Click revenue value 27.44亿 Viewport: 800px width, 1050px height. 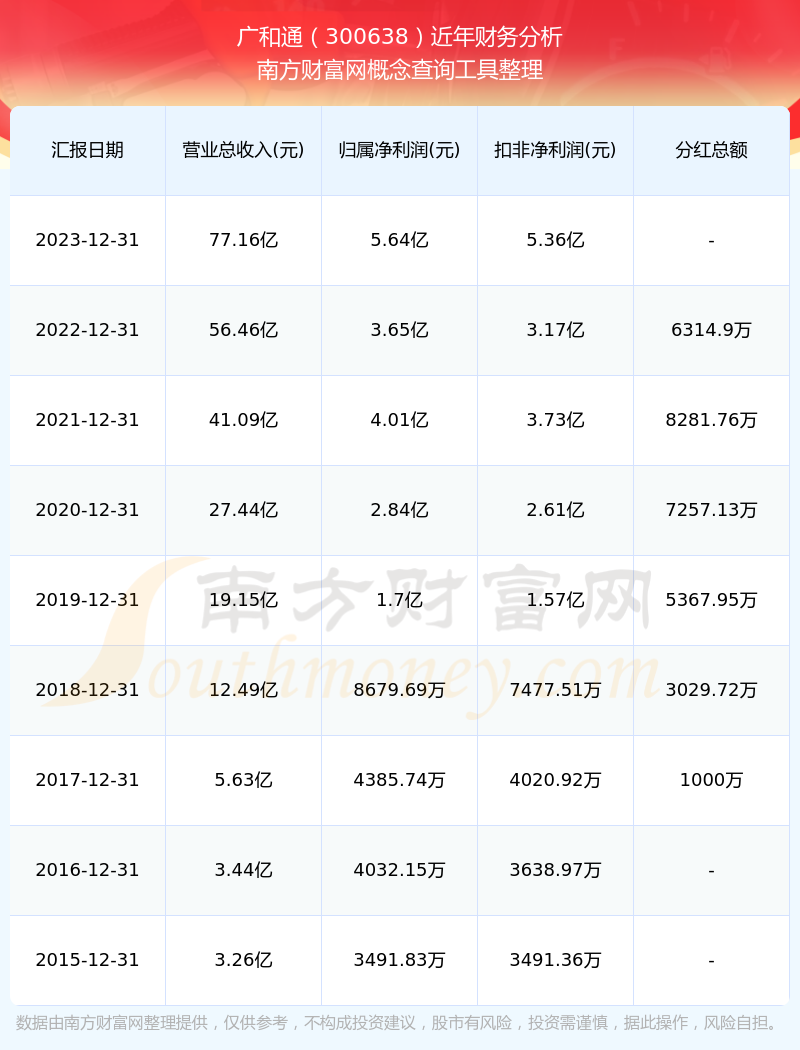coord(244,510)
